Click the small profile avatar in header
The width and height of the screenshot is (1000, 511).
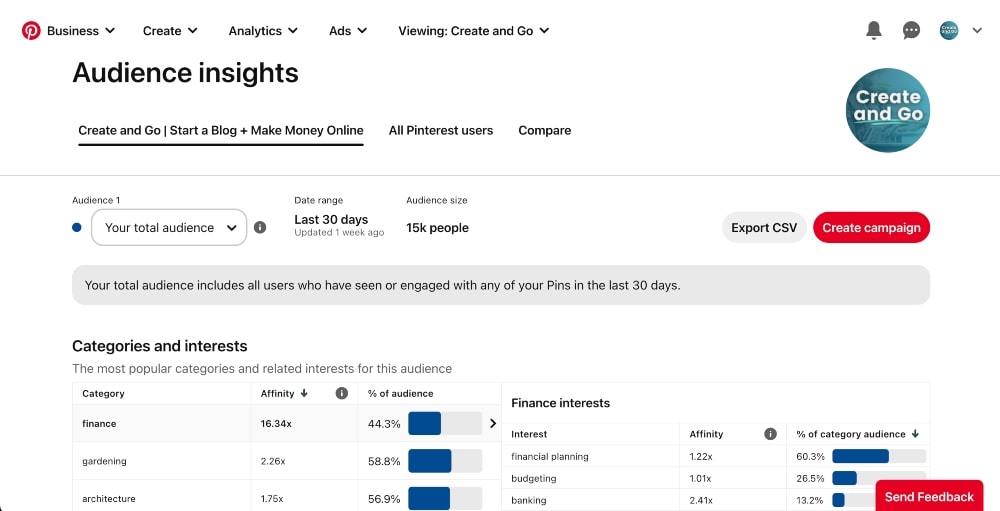[949, 30]
